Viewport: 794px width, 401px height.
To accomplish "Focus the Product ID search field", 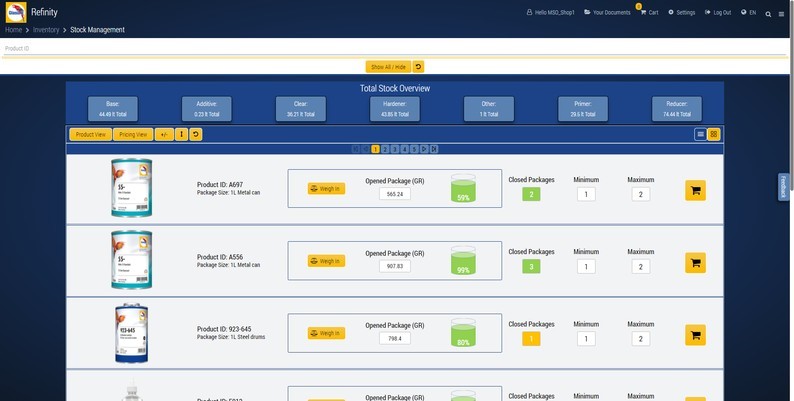I will [x=395, y=49].
